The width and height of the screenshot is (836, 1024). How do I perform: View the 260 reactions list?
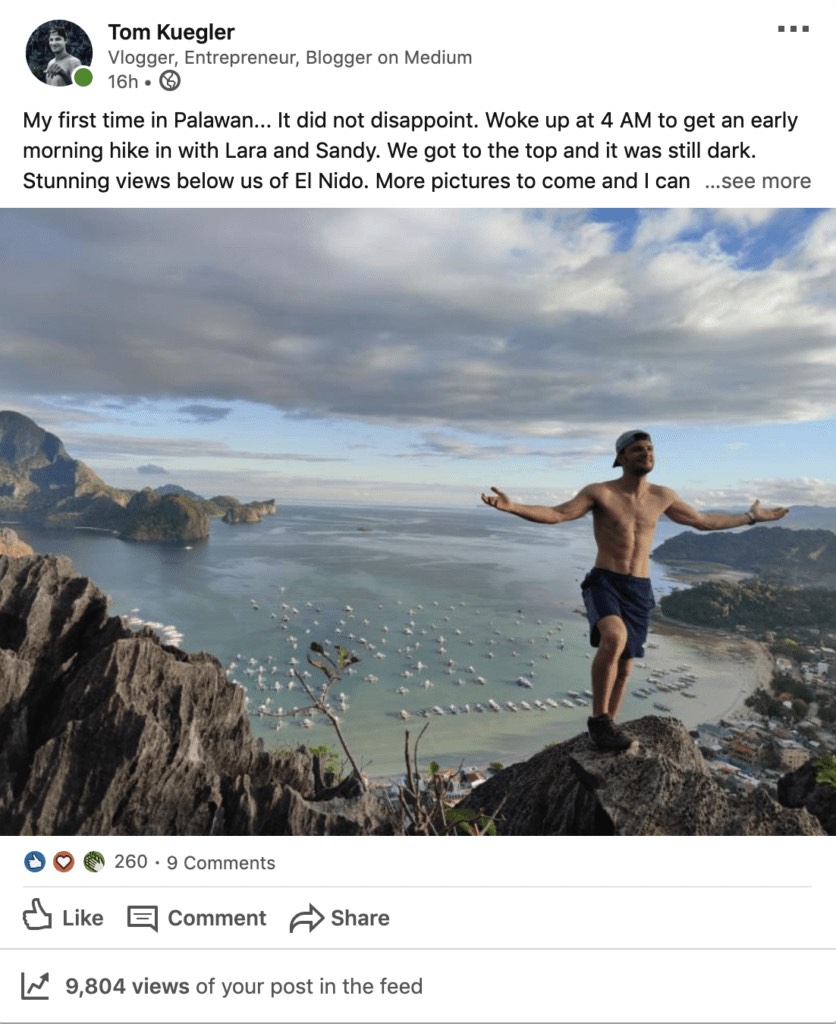click(x=131, y=862)
